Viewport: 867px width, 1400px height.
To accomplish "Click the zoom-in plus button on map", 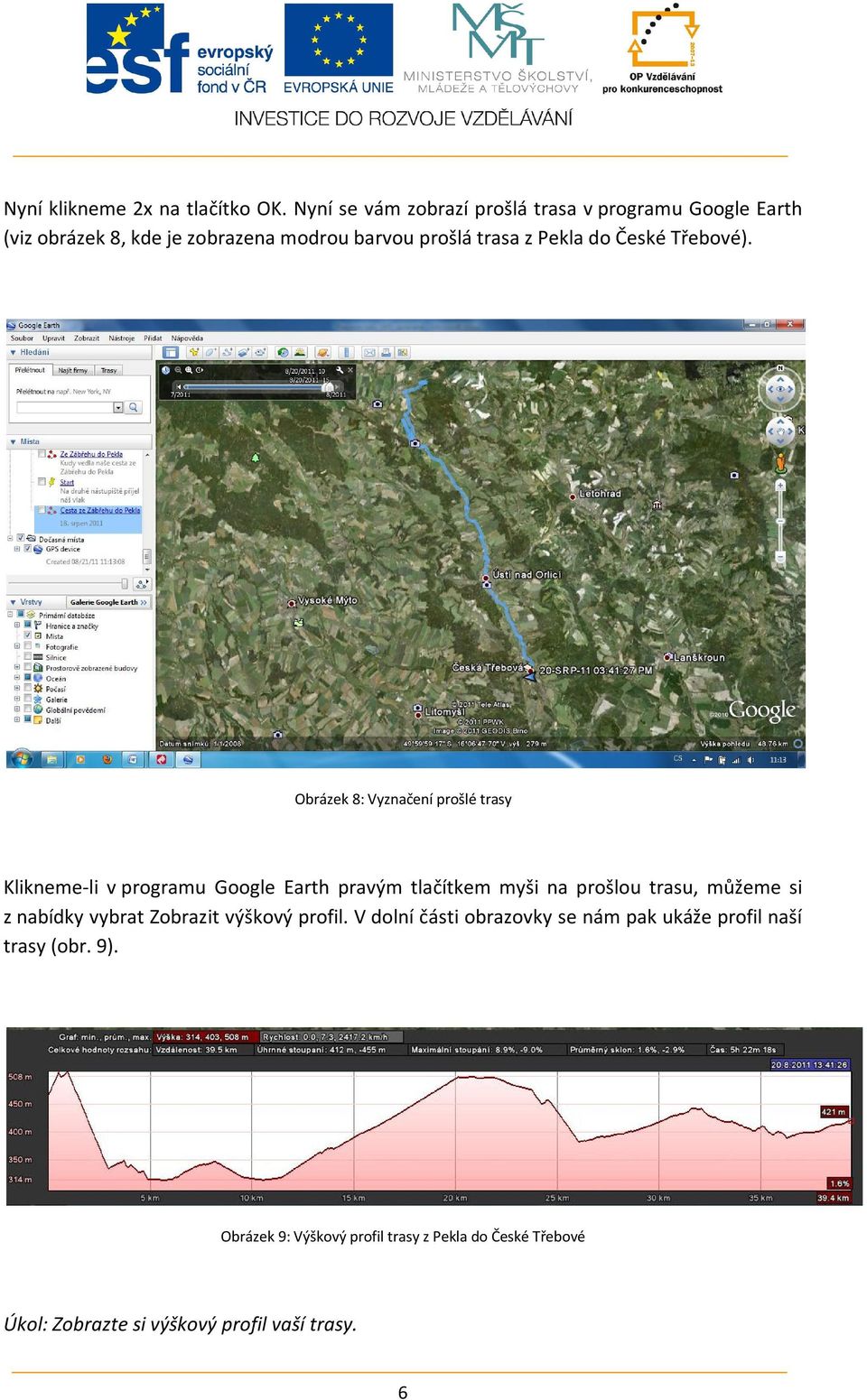I will 780,485.
